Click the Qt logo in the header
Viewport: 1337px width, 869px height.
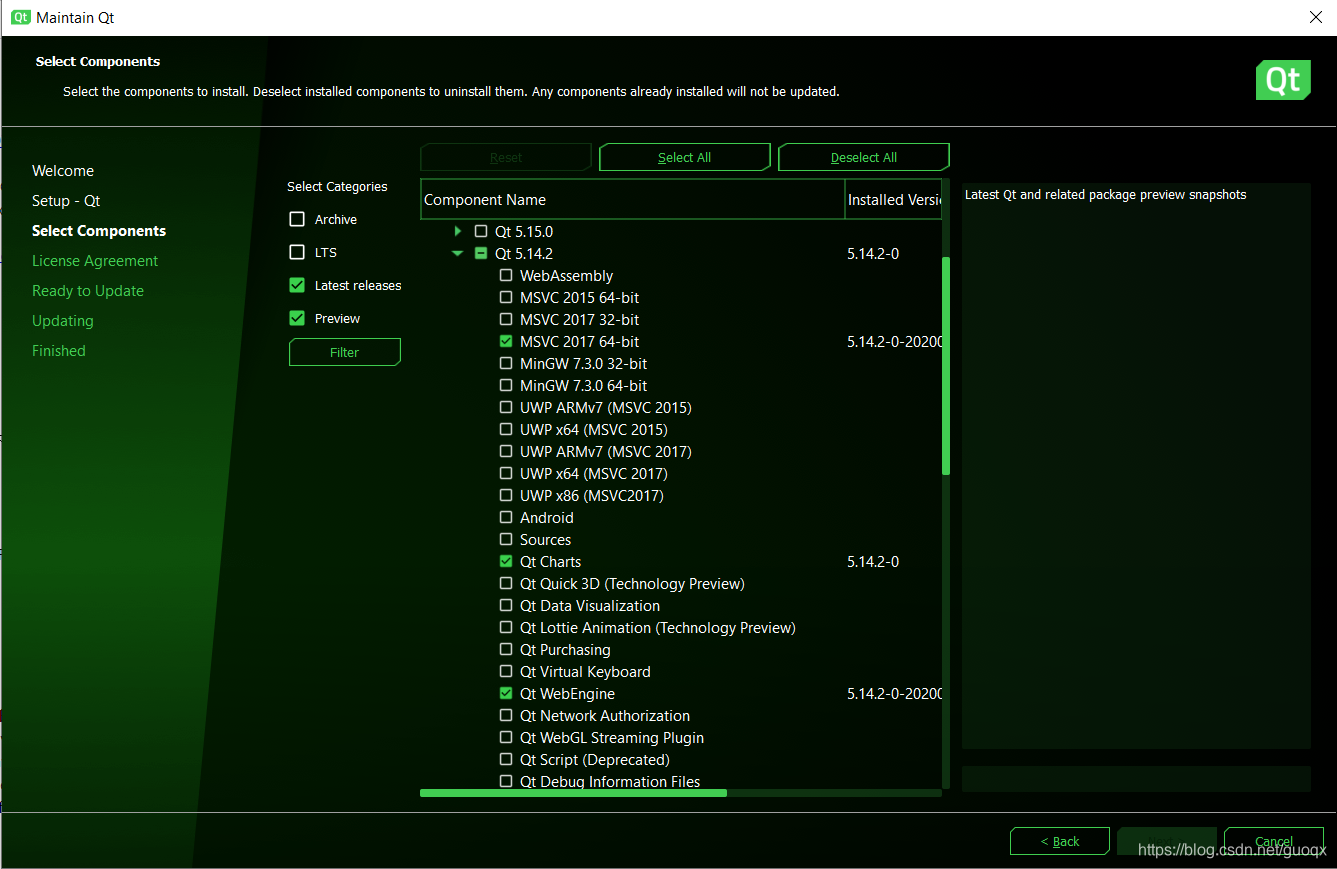(x=1283, y=80)
